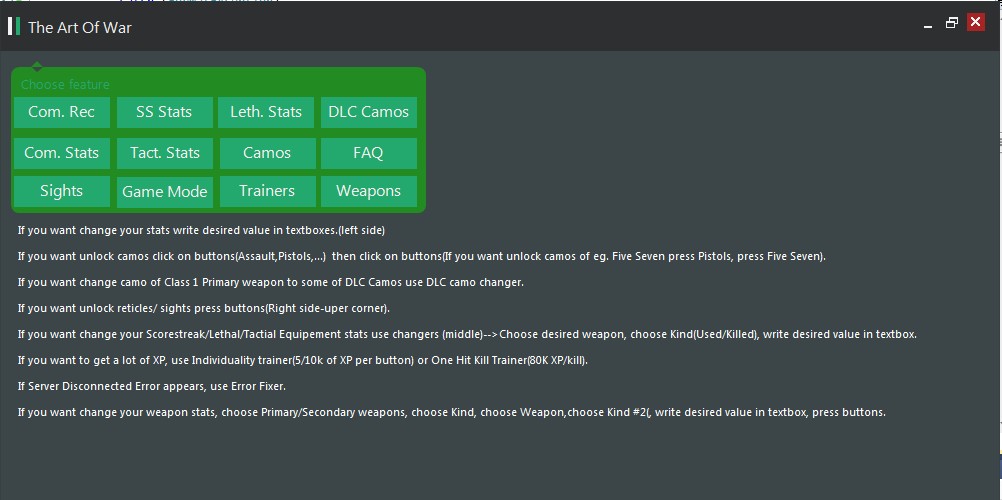Image resolution: width=1002 pixels, height=500 pixels.
Task: Close The Art Of War window
Action: click(976, 23)
